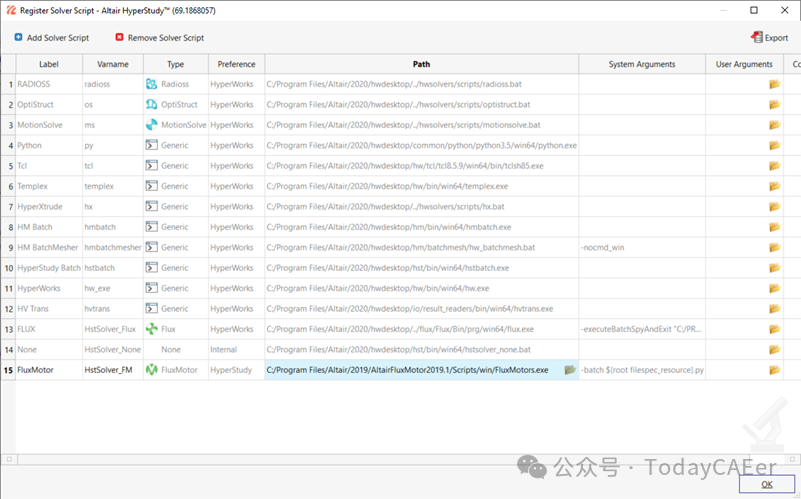Click the User Arguments column header

(x=744, y=64)
